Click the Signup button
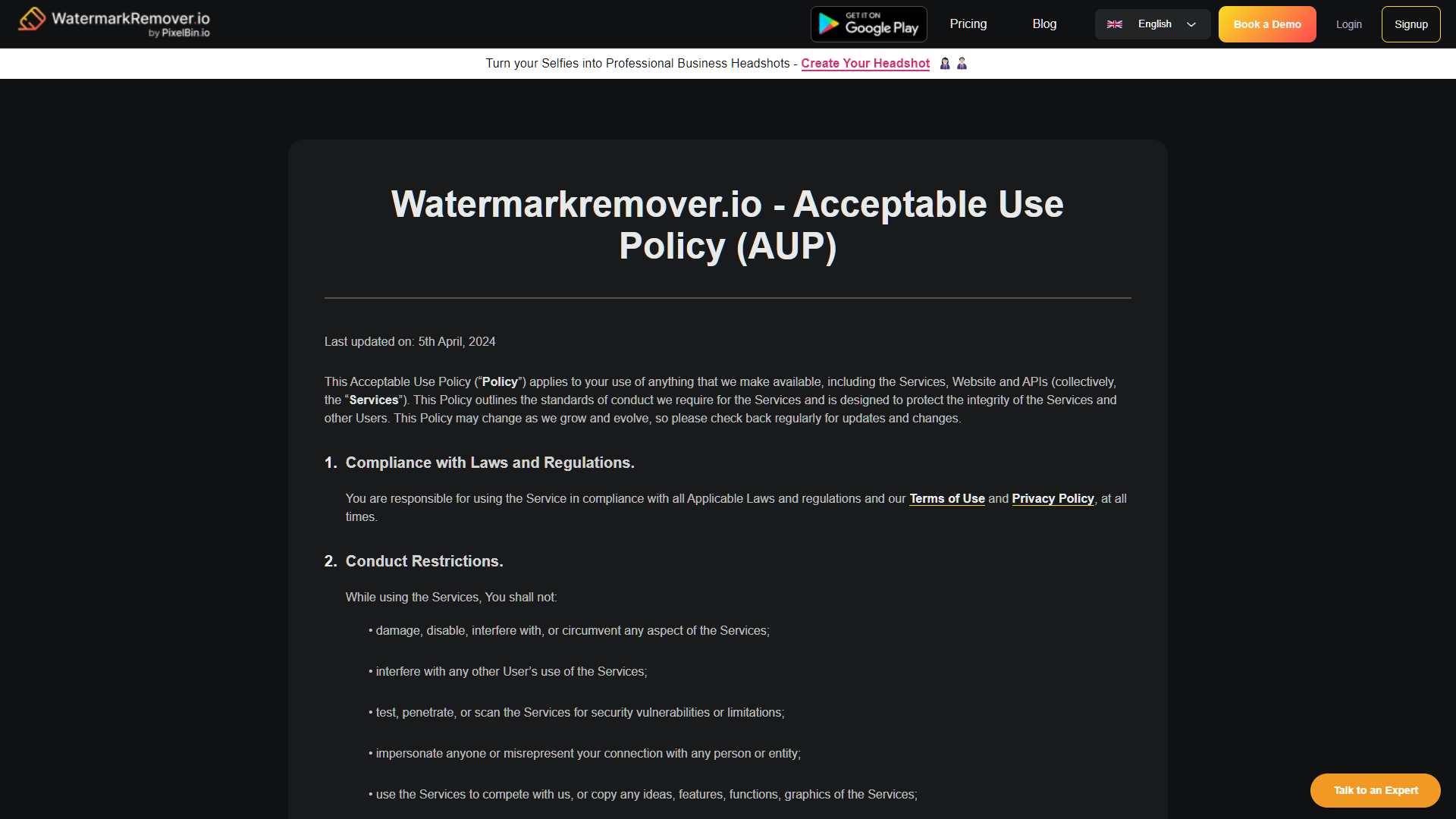Viewport: 1456px width, 819px height. (1410, 24)
